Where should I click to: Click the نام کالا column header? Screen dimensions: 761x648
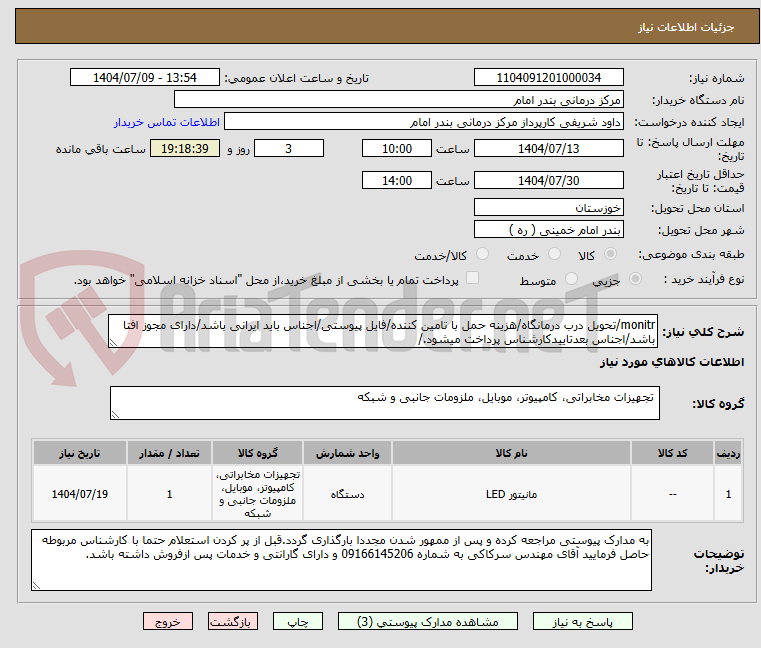pos(511,453)
